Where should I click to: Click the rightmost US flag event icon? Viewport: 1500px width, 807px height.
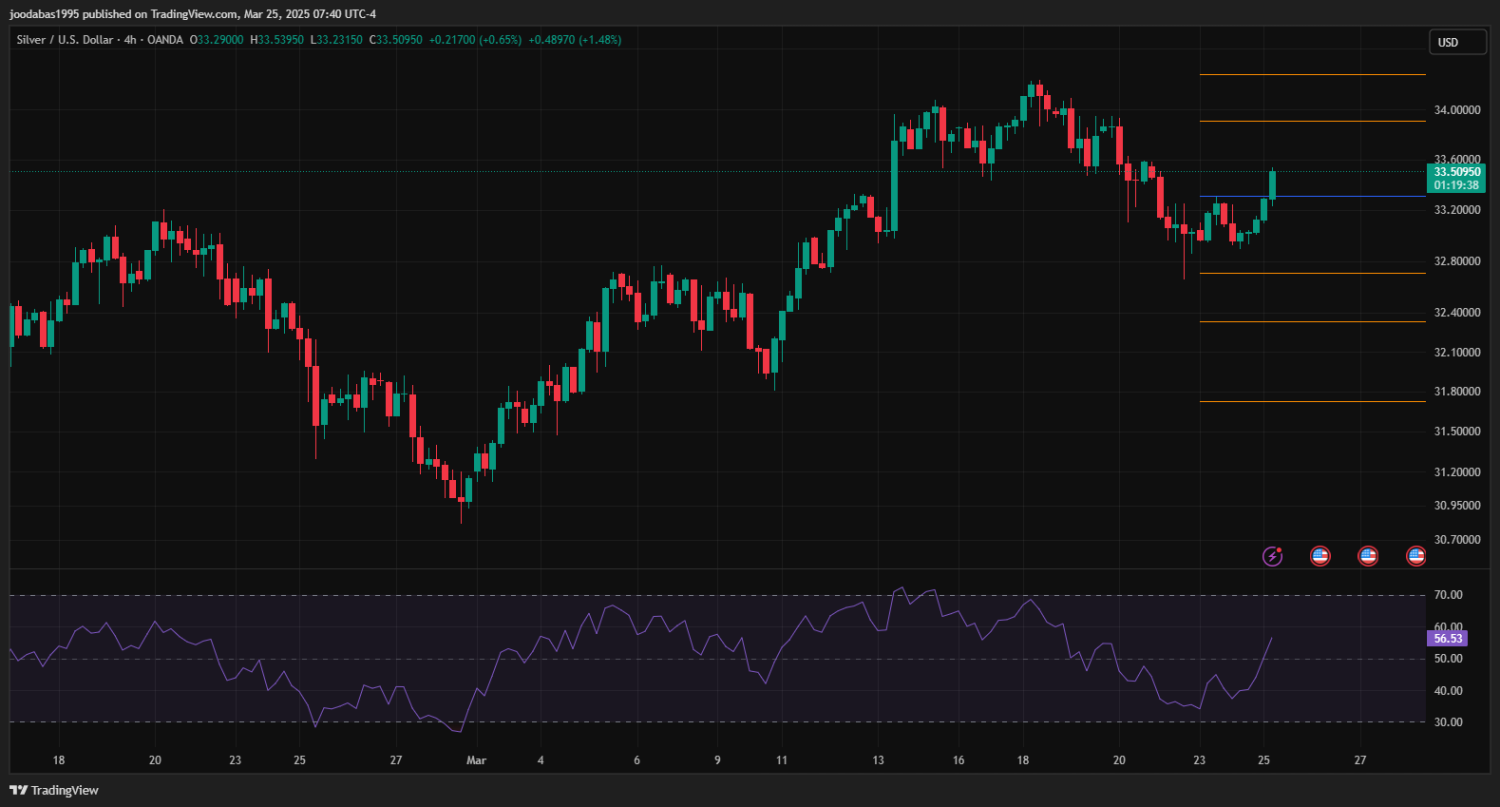(x=1415, y=556)
